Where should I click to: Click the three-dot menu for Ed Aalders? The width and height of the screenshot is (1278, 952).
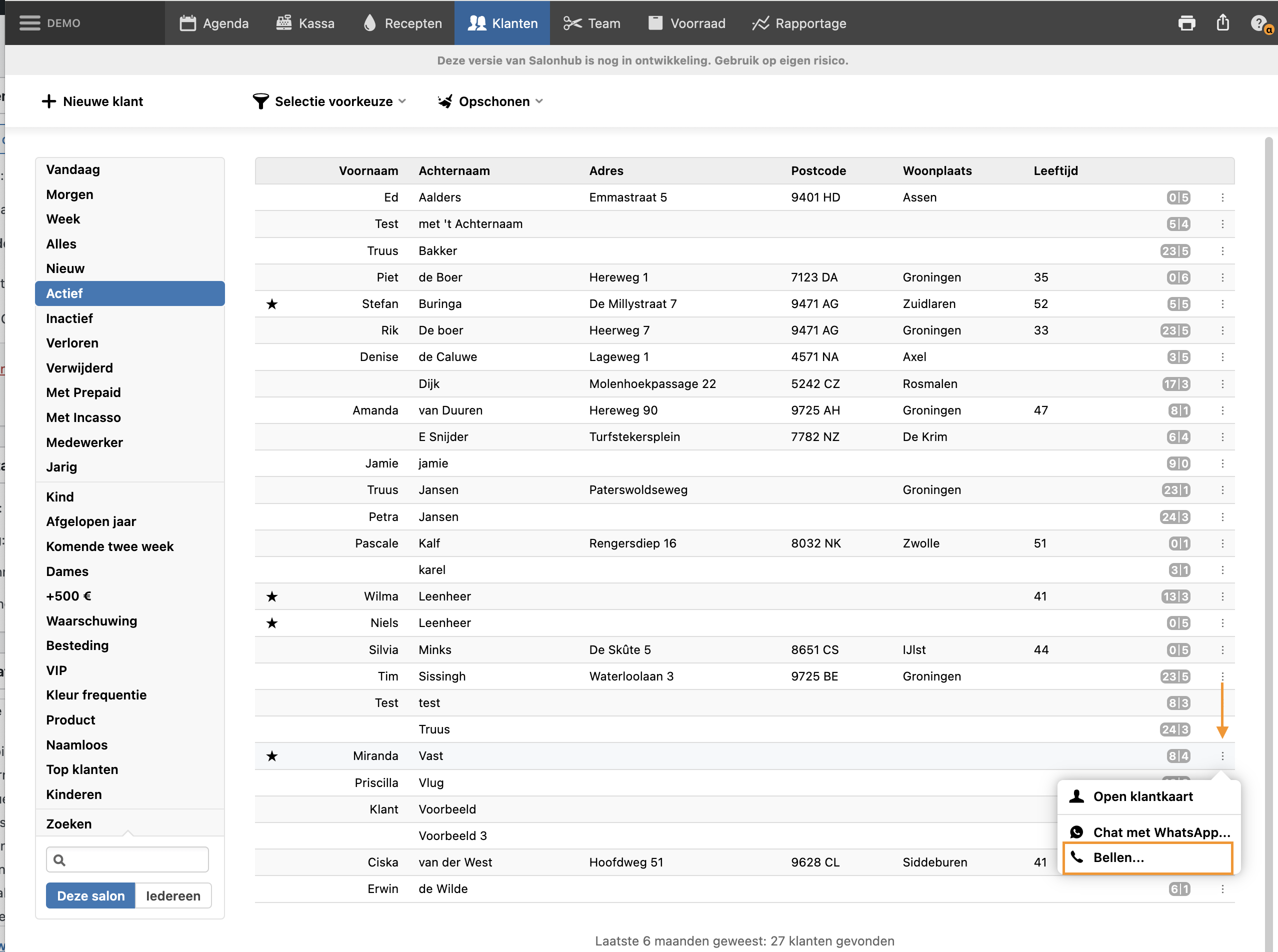pyautogui.click(x=1222, y=197)
